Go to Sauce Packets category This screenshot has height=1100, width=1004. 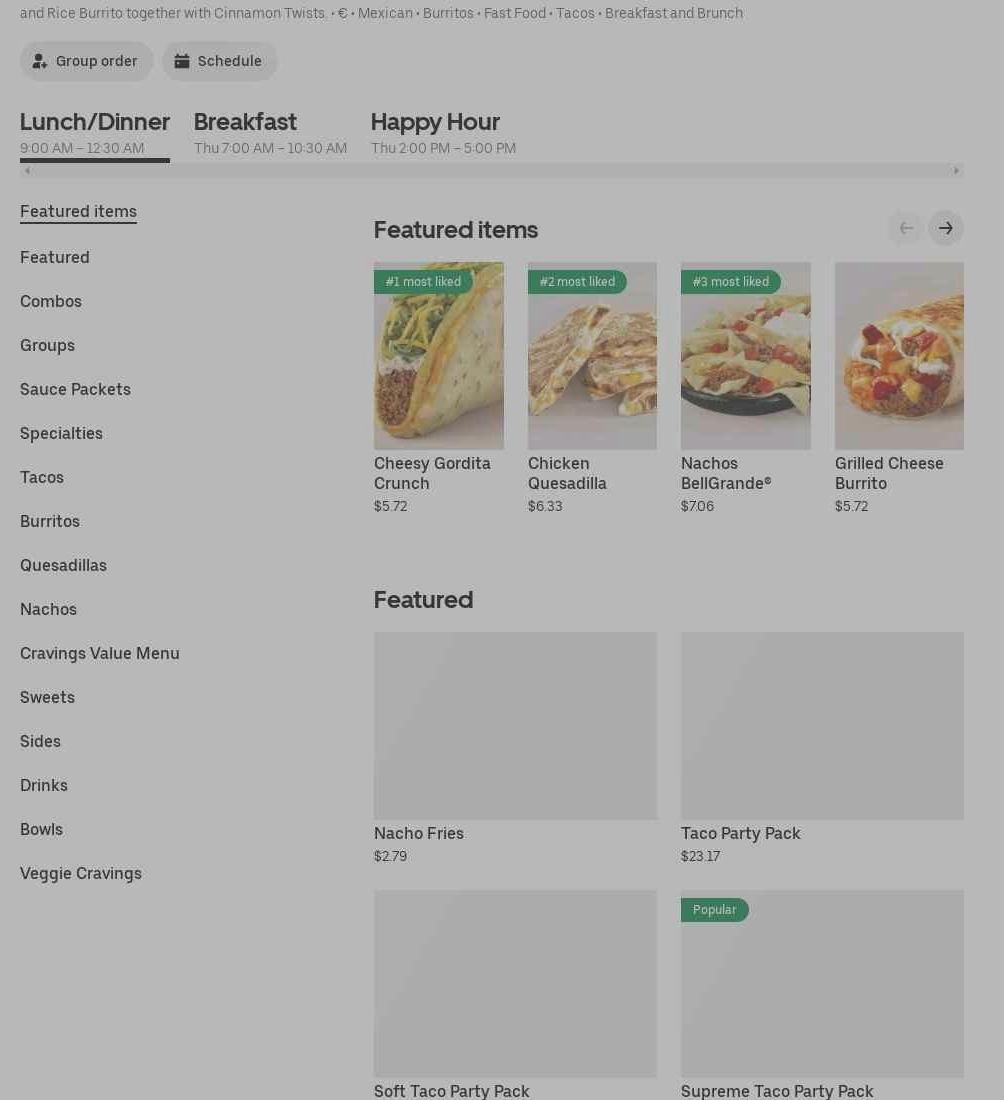[75, 389]
